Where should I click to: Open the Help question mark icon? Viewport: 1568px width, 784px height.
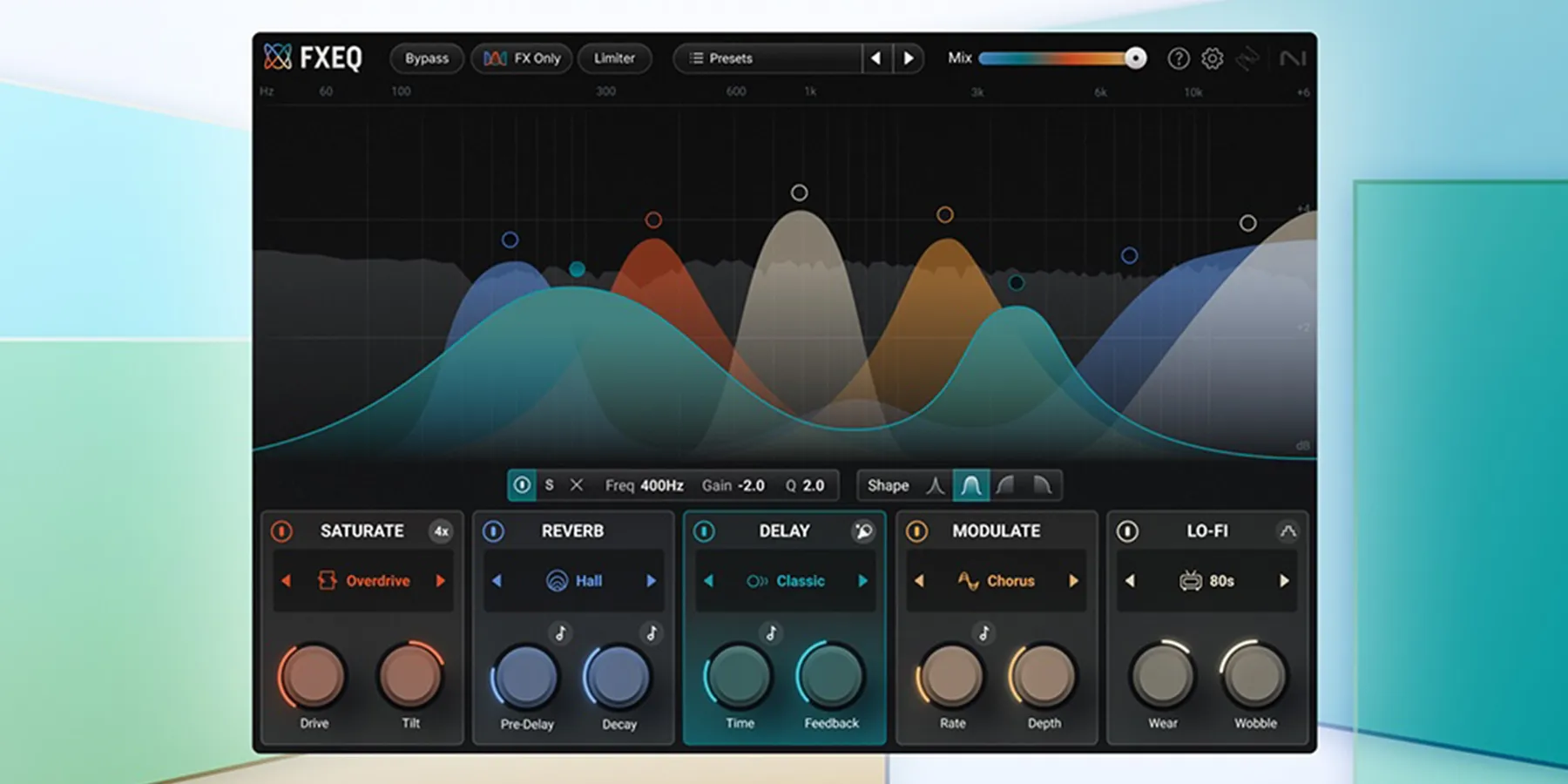pyautogui.click(x=1178, y=58)
